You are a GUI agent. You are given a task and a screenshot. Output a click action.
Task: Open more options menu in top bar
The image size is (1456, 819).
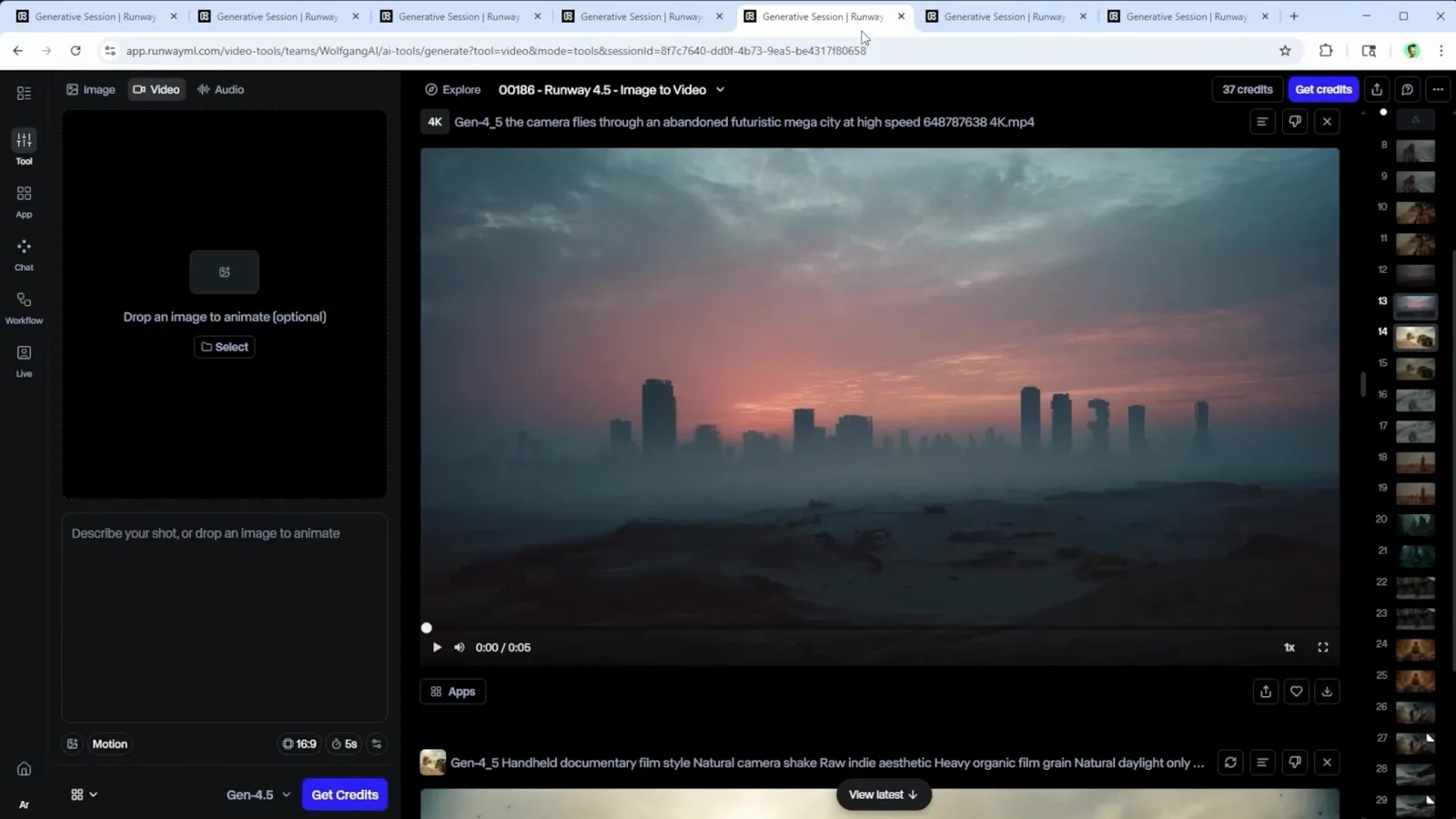1438,89
